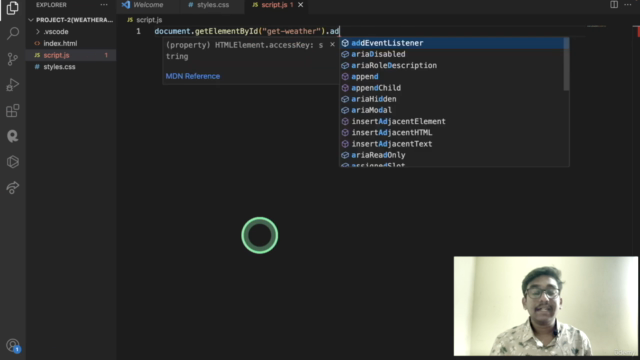Close the accessKey documentation popup
Image resolution: width=640 pixels, height=360 pixels.
[x=332, y=44]
